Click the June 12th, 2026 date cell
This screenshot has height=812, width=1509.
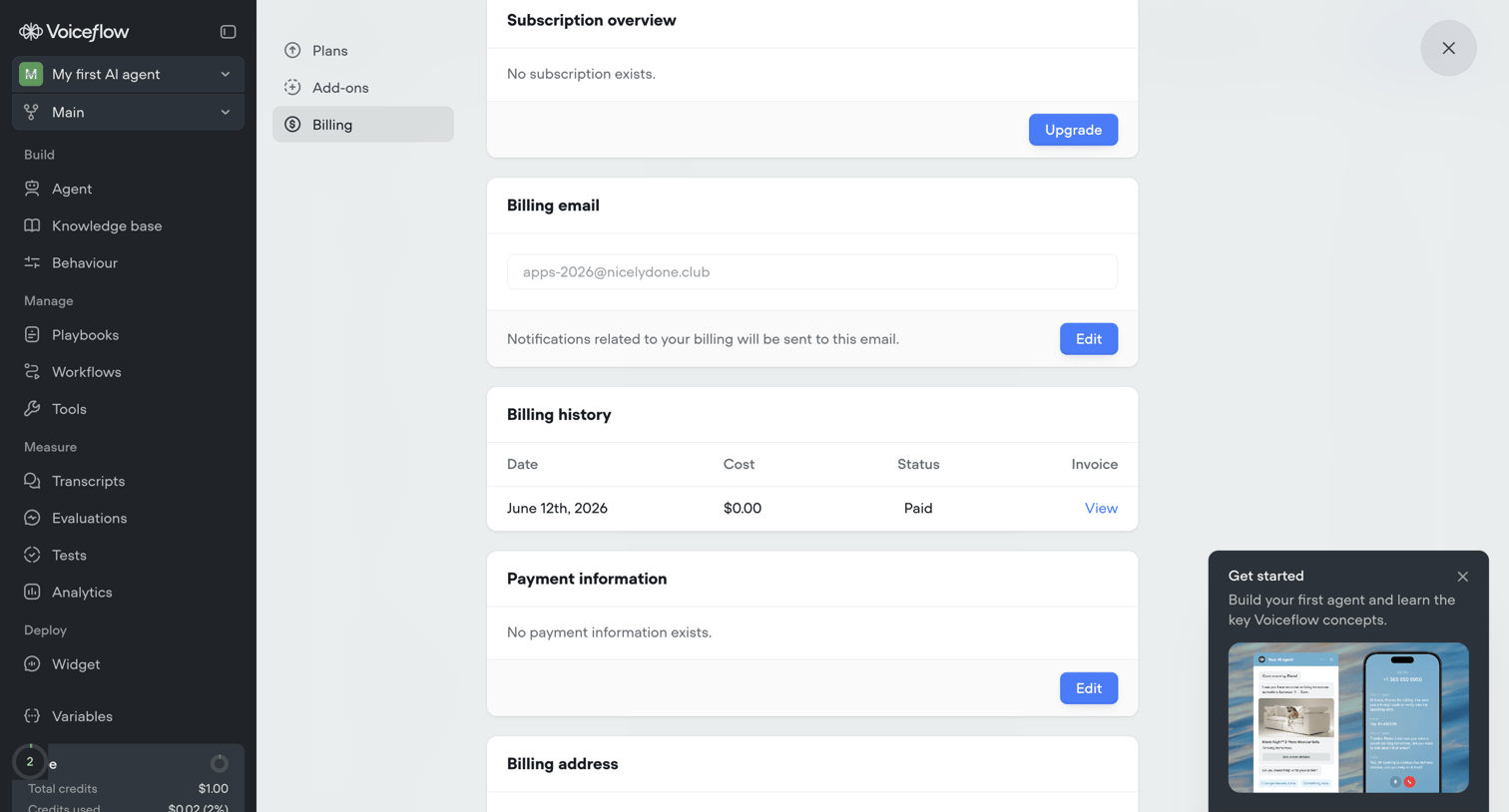(x=557, y=508)
